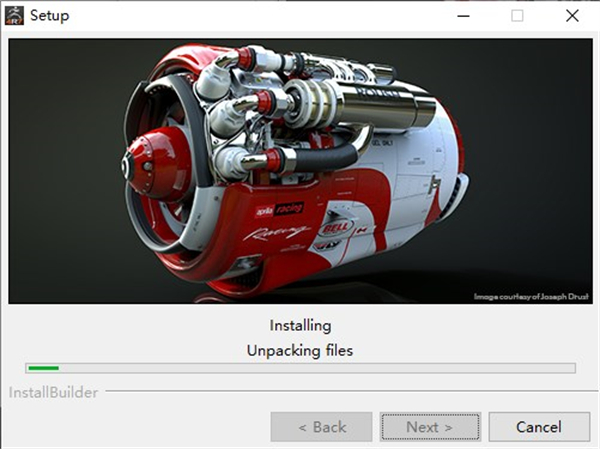The image size is (600, 449).
Task: Click the Cancel button
Action: pos(539,427)
